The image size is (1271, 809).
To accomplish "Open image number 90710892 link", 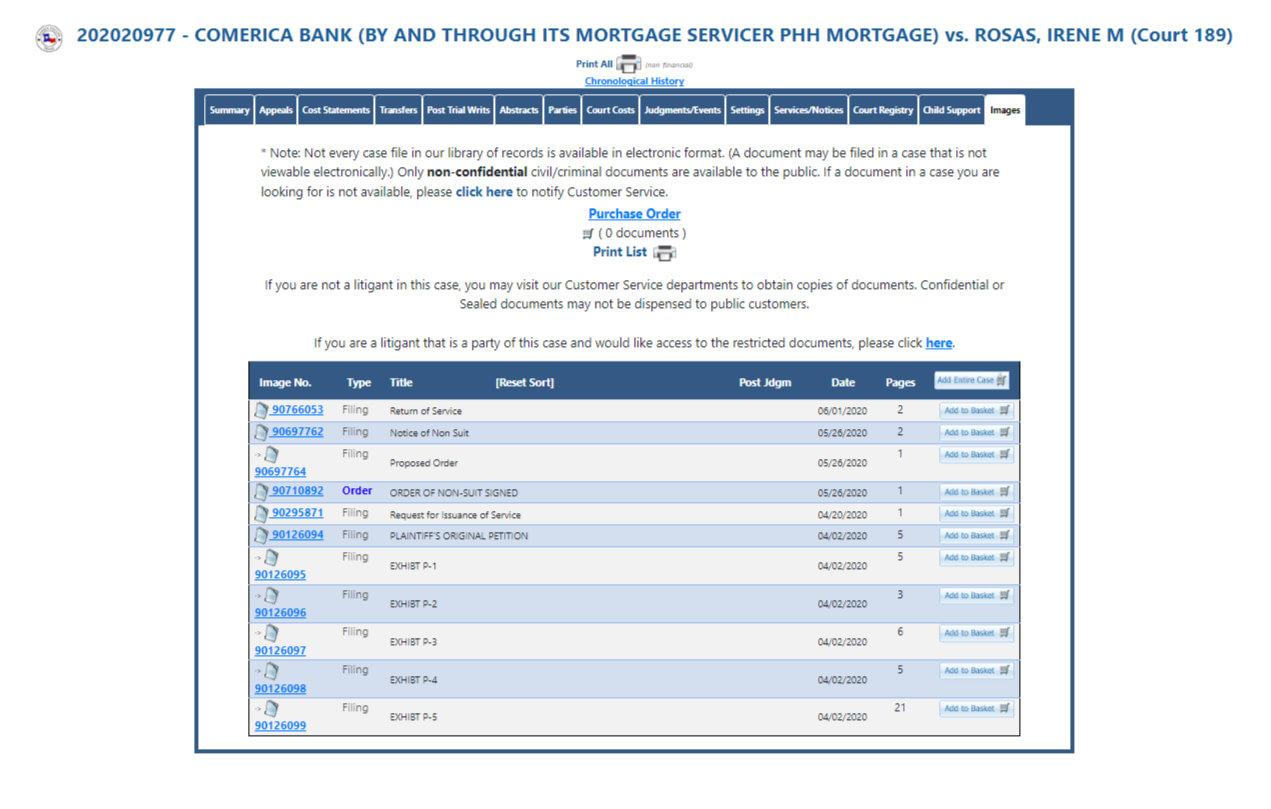I will click(x=297, y=491).
